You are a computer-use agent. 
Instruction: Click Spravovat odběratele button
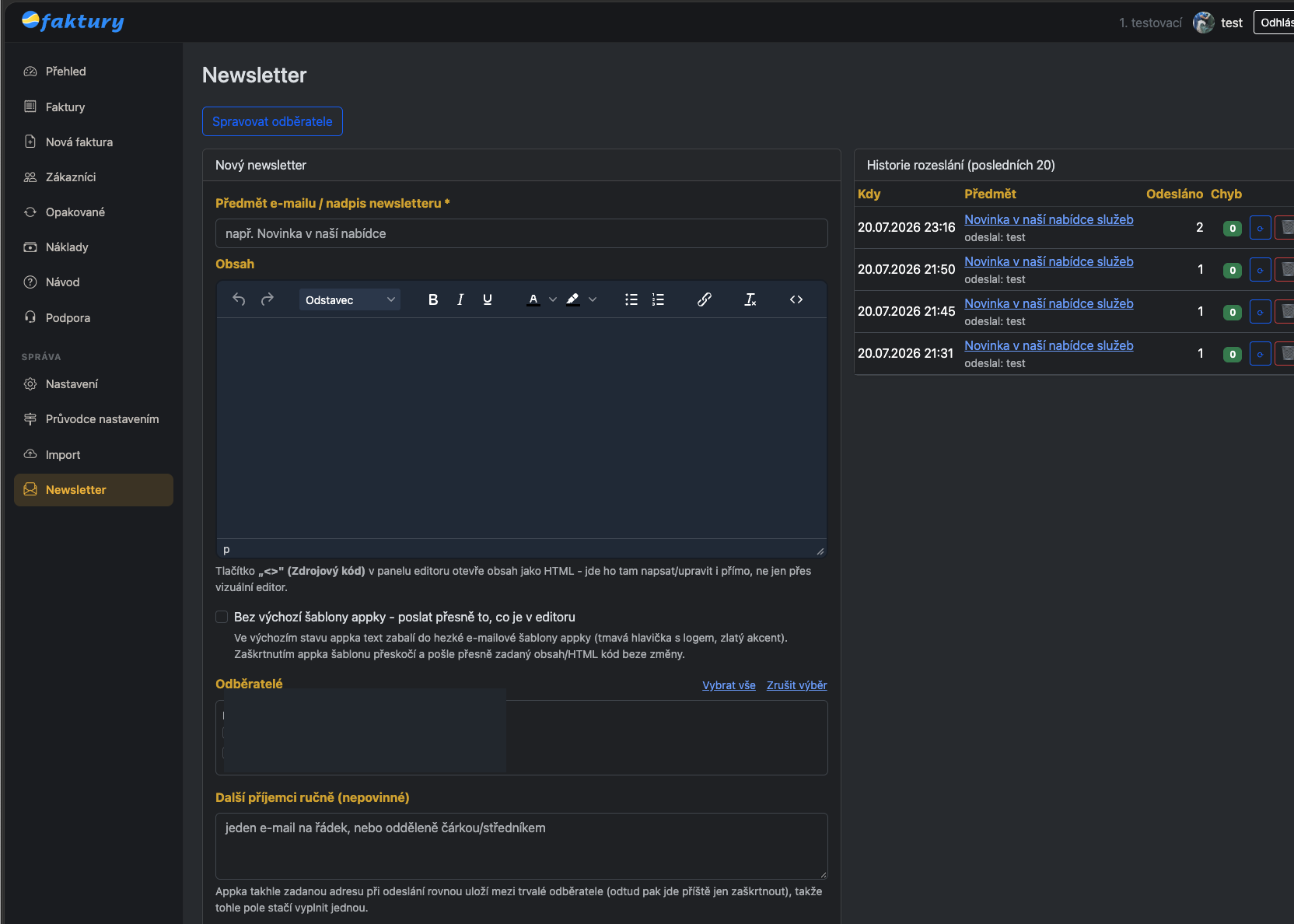click(272, 121)
